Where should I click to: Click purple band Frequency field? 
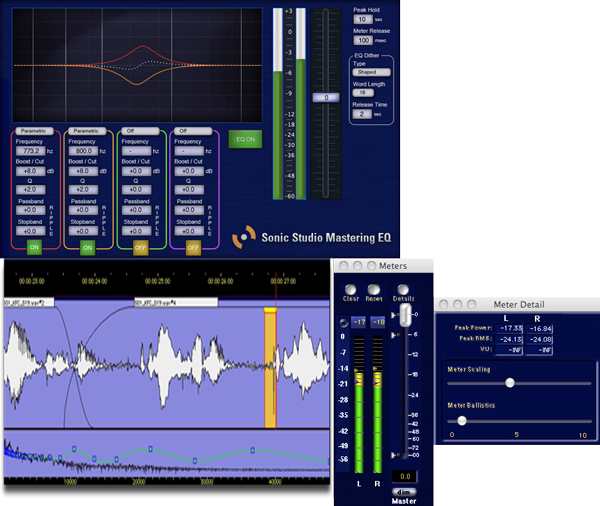tap(189, 151)
